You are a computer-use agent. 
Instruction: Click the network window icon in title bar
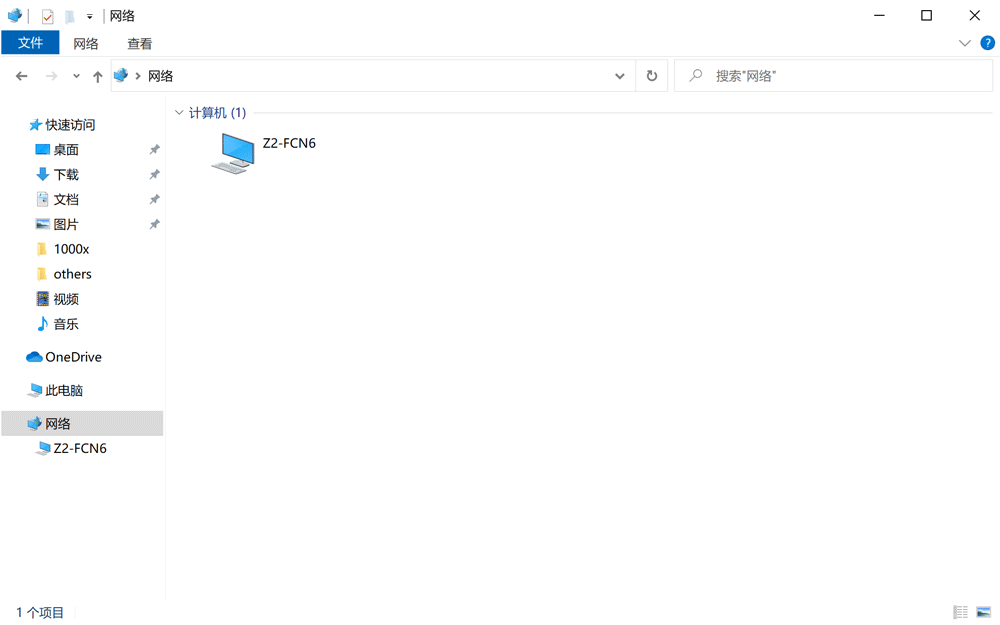[14, 15]
